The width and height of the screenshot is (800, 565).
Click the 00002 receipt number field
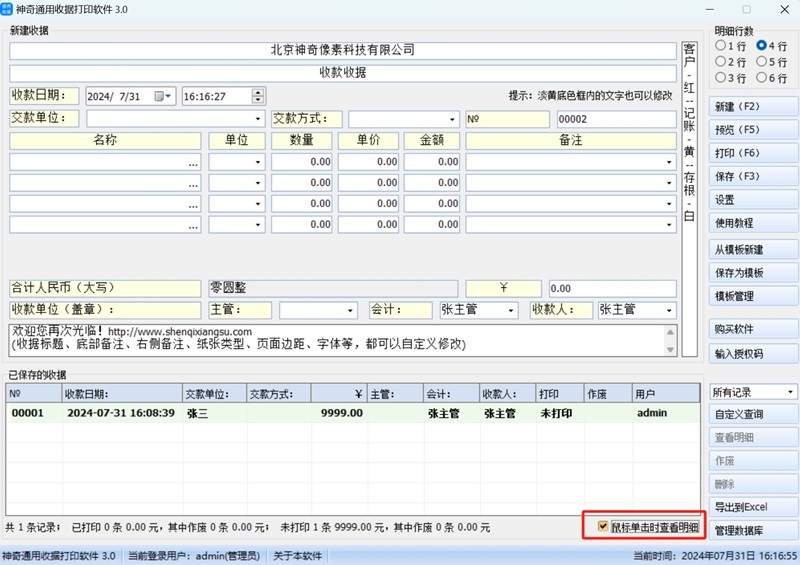pyautogui.click(x=616, y=119)
